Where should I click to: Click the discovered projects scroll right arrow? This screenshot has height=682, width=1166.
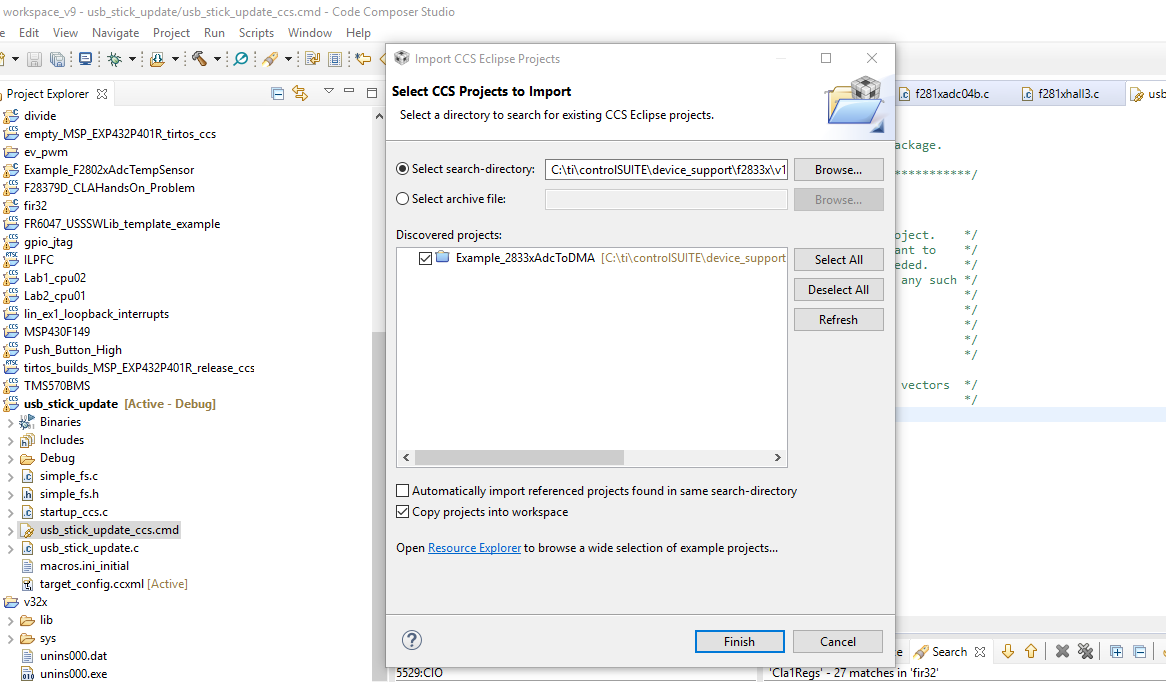click(x=777, y=457)
